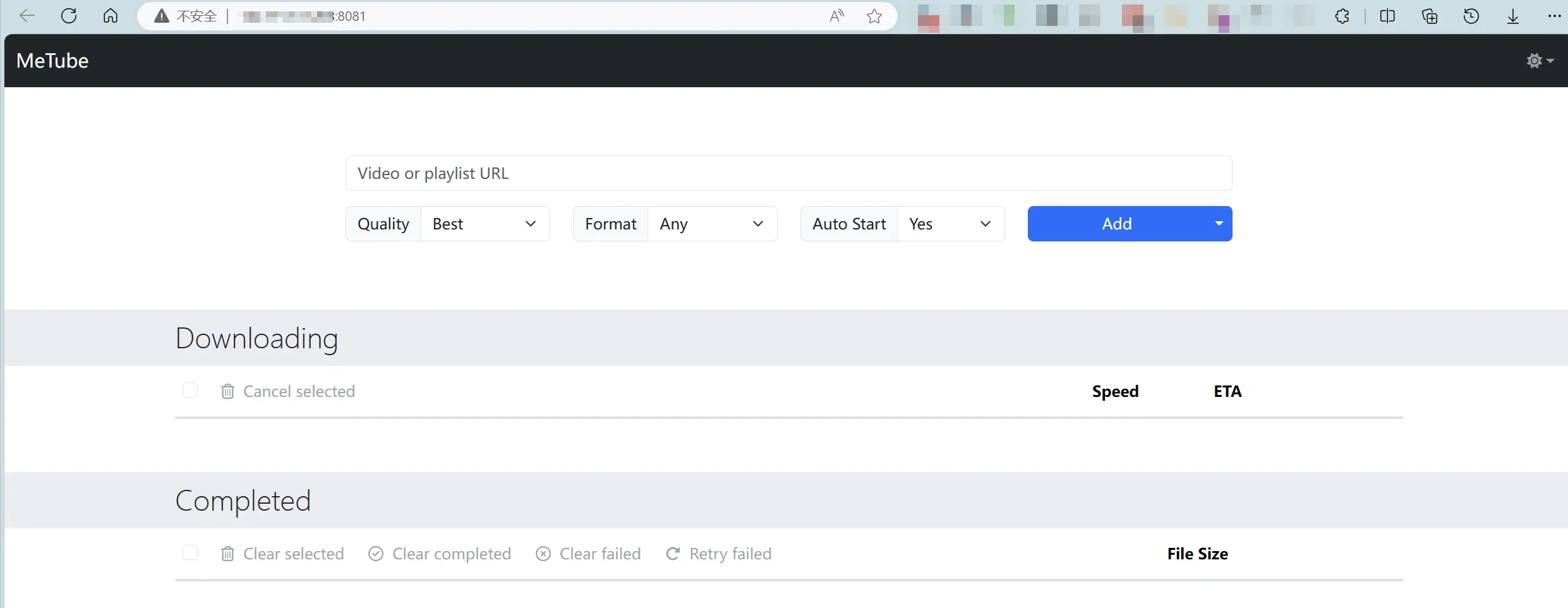
Task: Click the Completed section heading
Action: point(243,501)
